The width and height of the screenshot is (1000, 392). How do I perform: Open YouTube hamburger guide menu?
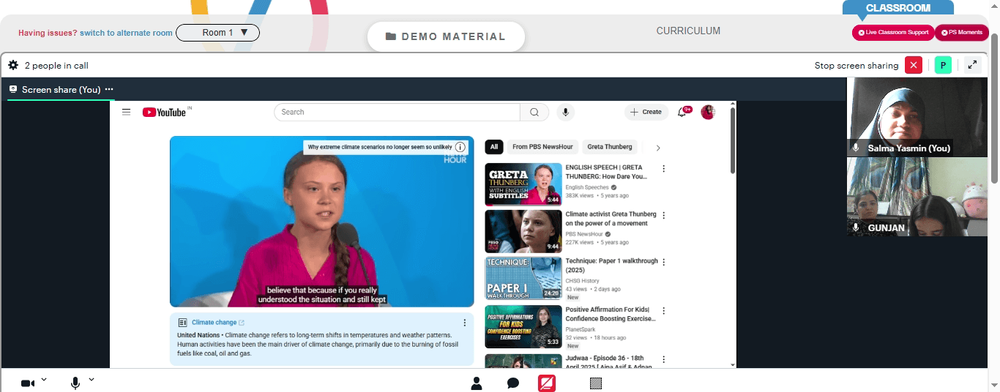click(126, 112)
